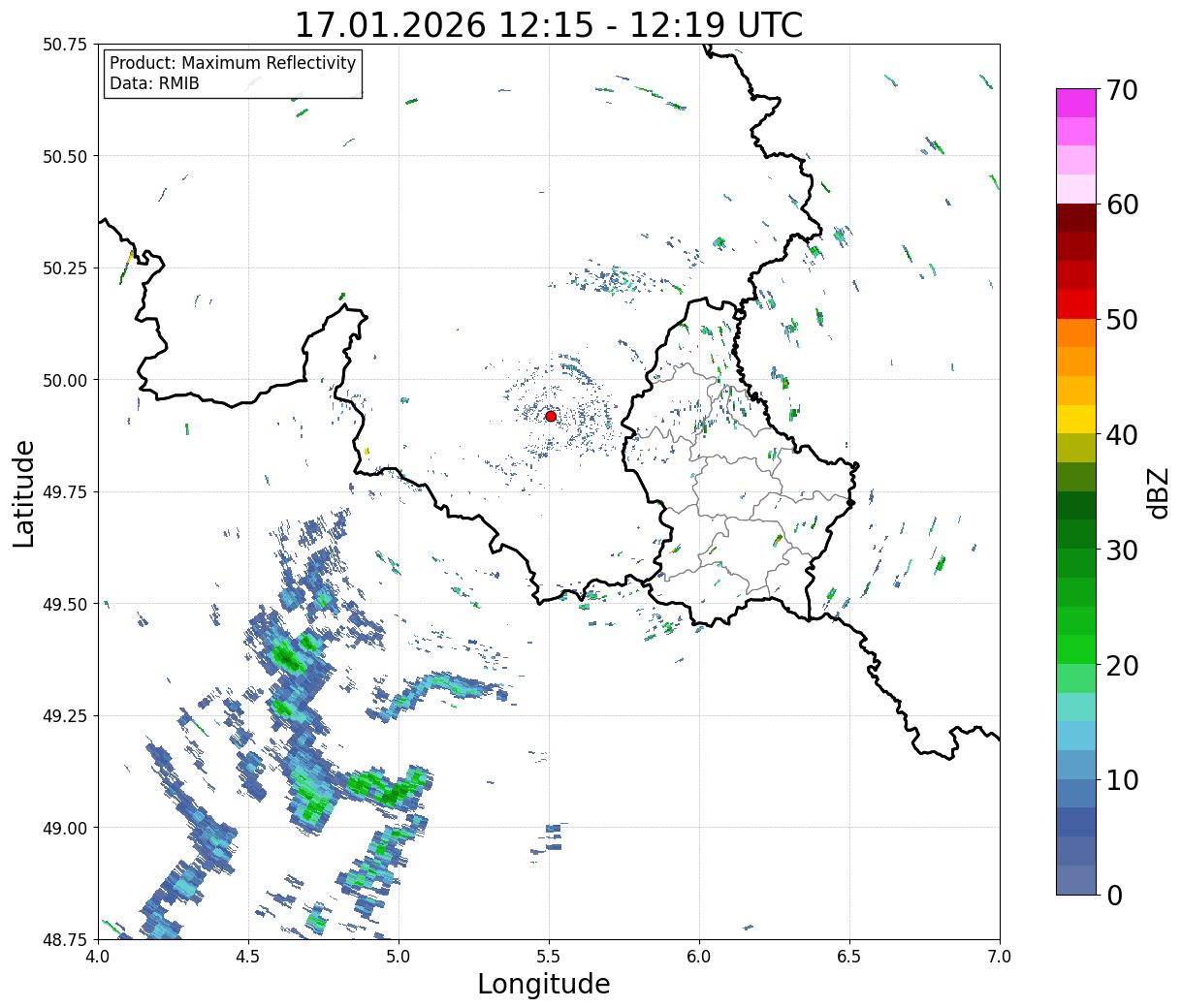
Task: Click the bright red colorbar segment near 50
Action: (1076, 304)
